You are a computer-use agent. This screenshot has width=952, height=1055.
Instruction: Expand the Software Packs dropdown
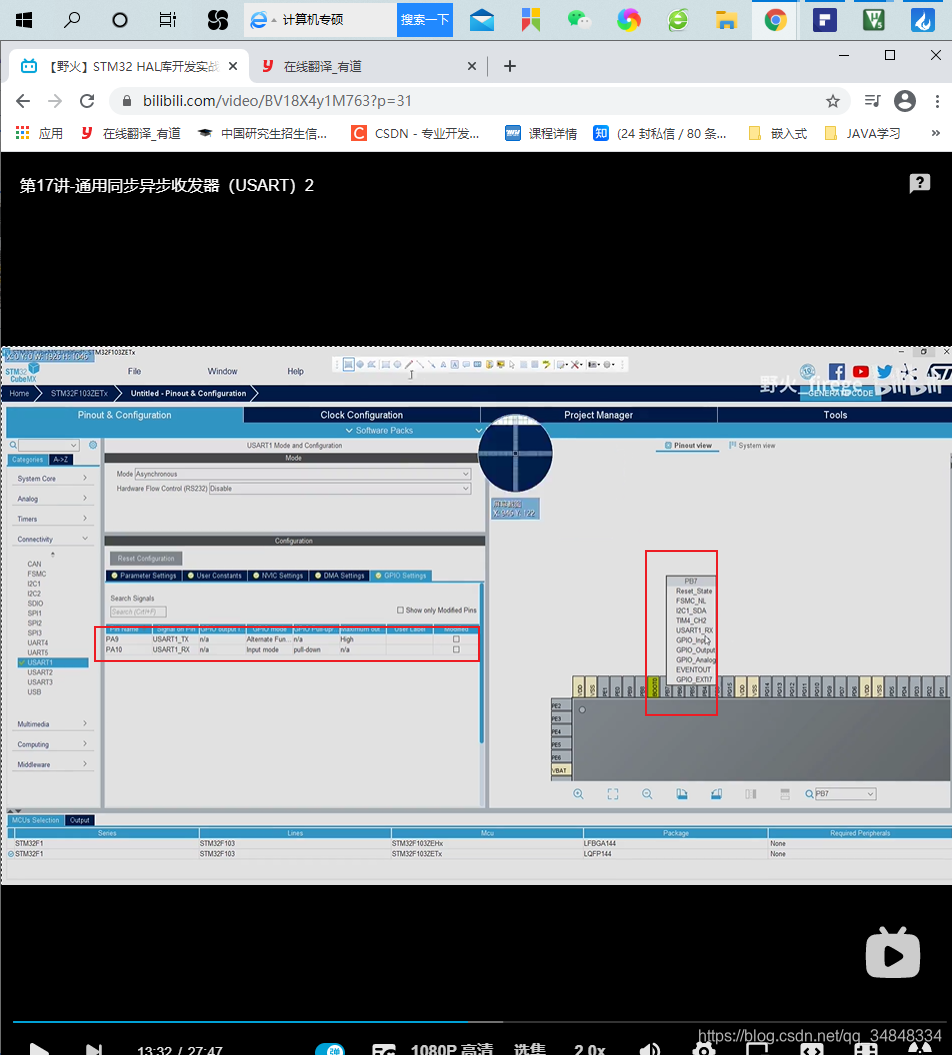coord(379,431)
